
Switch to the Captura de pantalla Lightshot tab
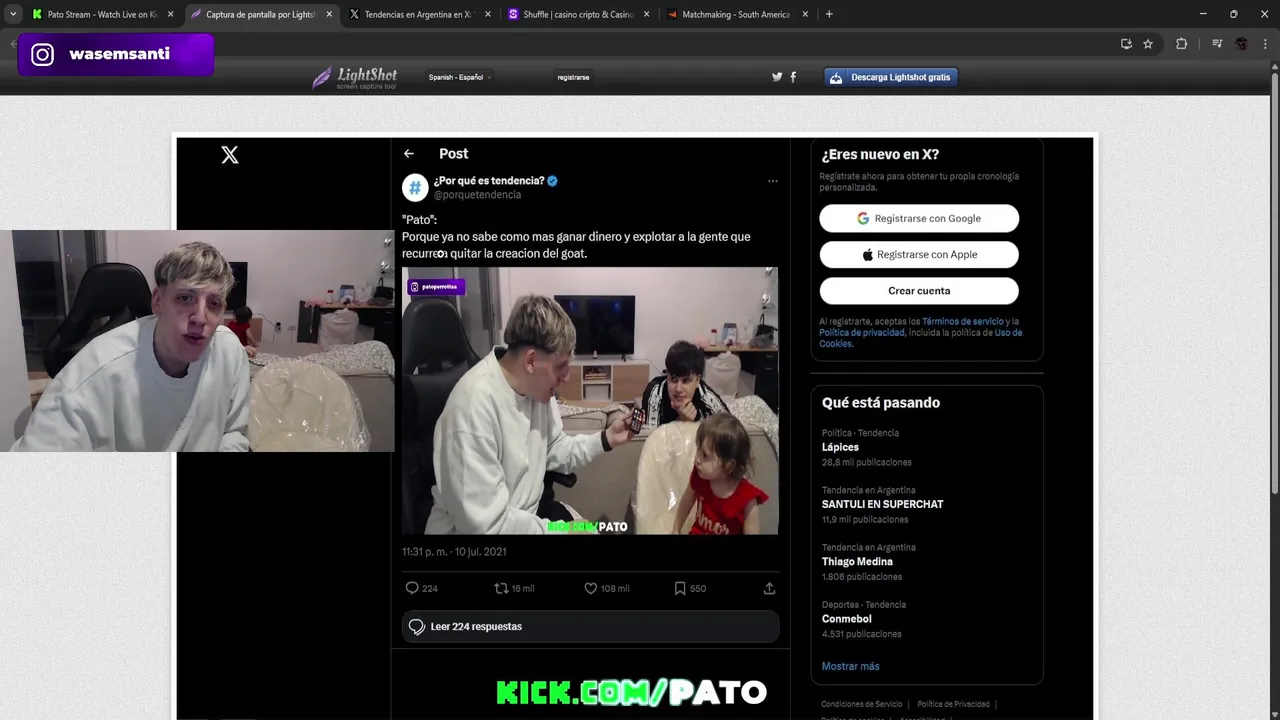click(260, 14)
